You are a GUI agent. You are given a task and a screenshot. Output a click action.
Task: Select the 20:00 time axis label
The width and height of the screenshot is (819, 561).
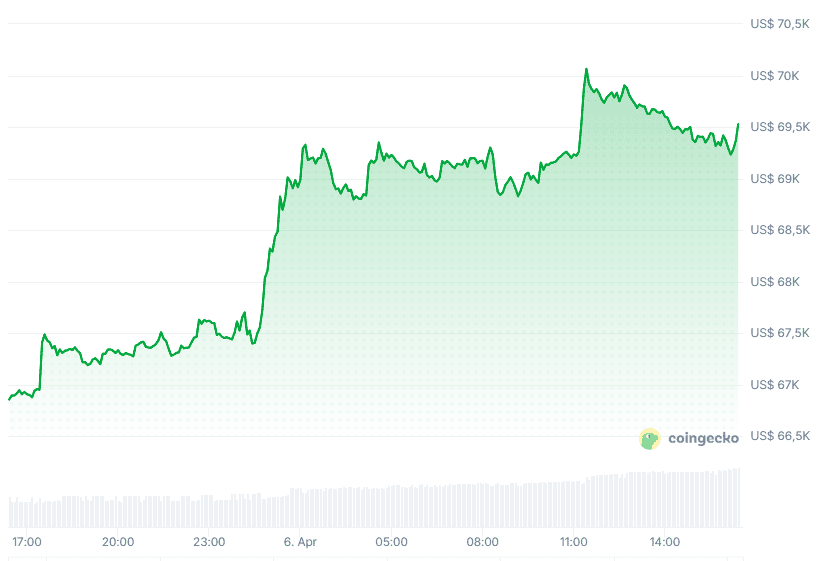[x=118, y=542]
